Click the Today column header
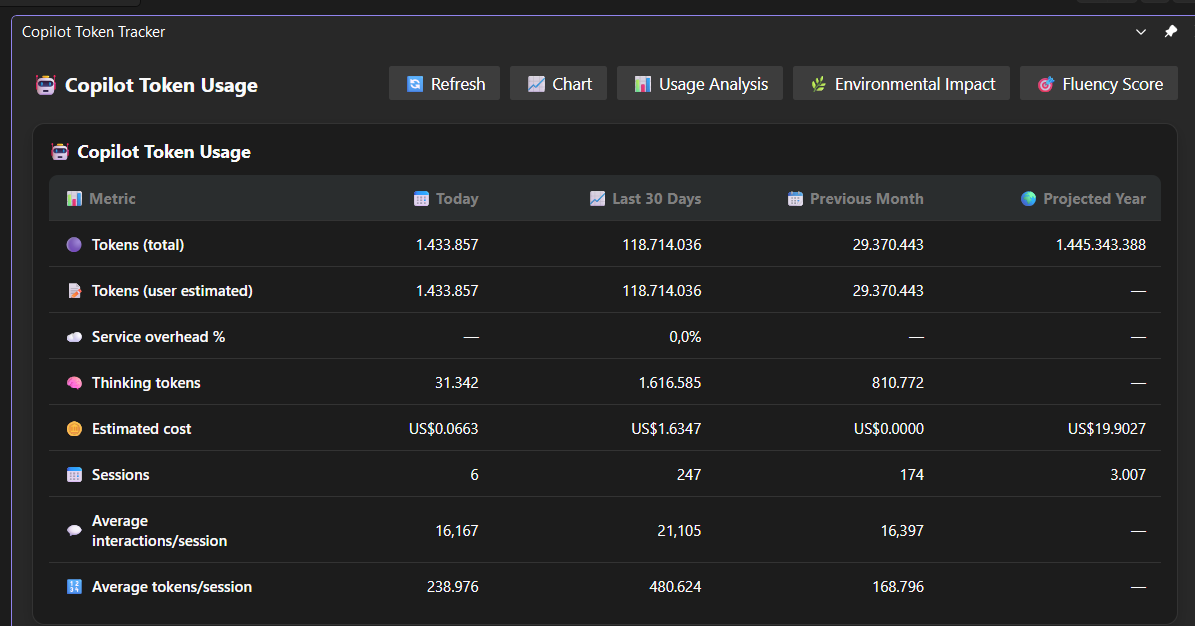Screen dimensions: 1195x626 [457, 198]
